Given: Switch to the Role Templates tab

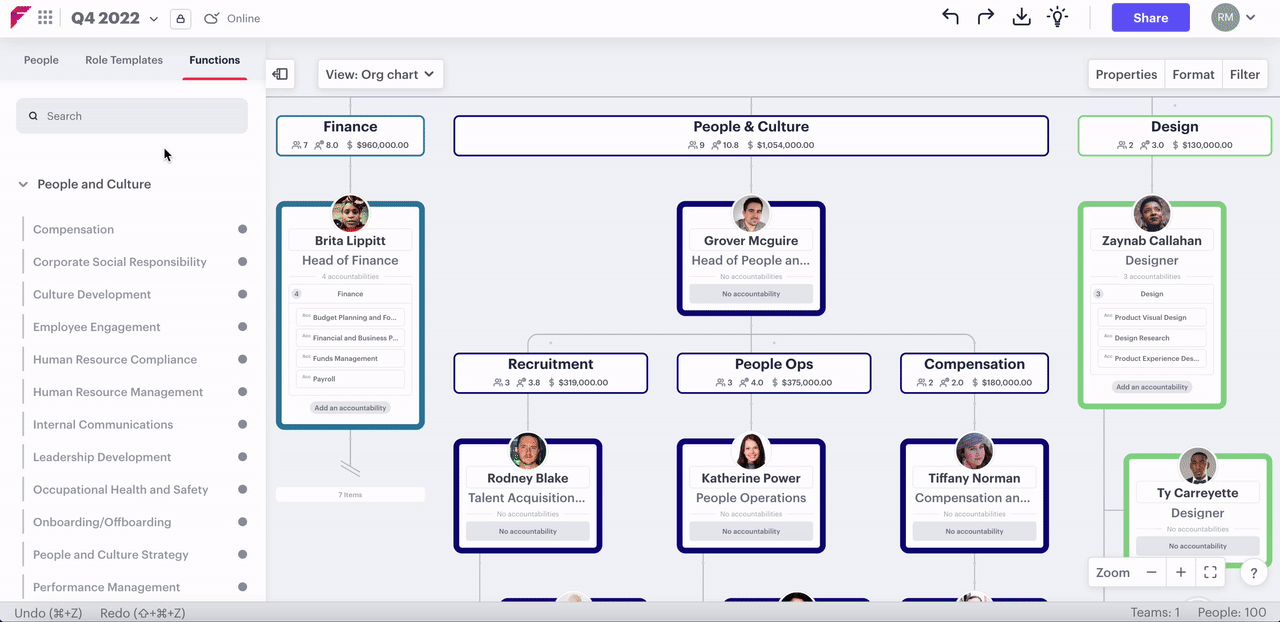Looking at the screenshot, I should [124, 60].
